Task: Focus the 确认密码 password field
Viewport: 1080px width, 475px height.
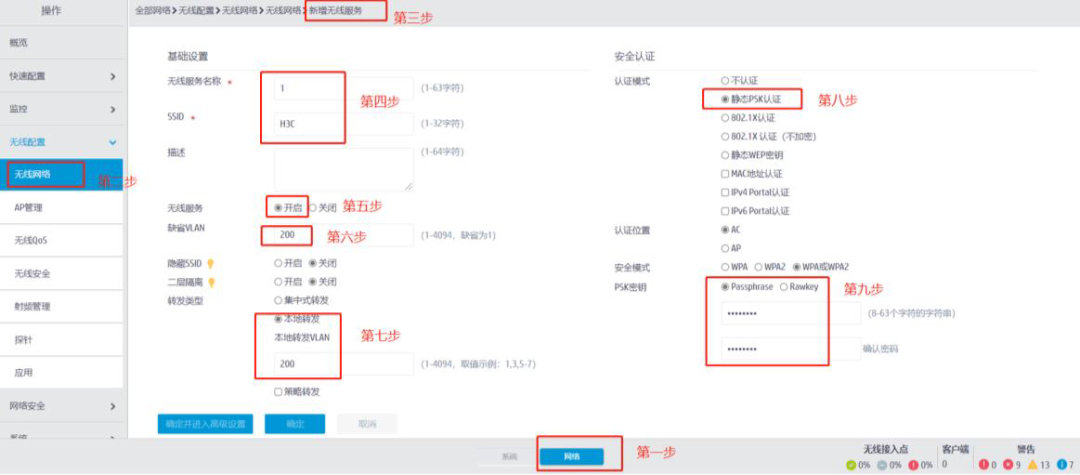Action: (791, 348)
